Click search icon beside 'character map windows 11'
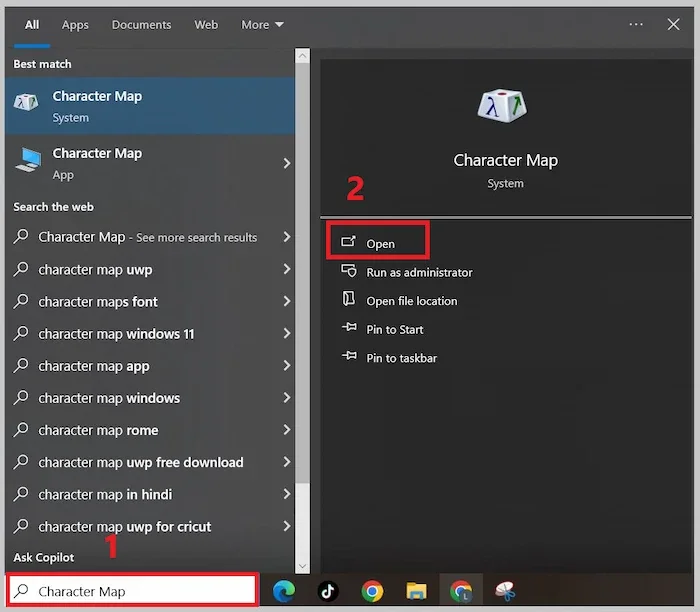The image size is (700, 612). point(21,333)
